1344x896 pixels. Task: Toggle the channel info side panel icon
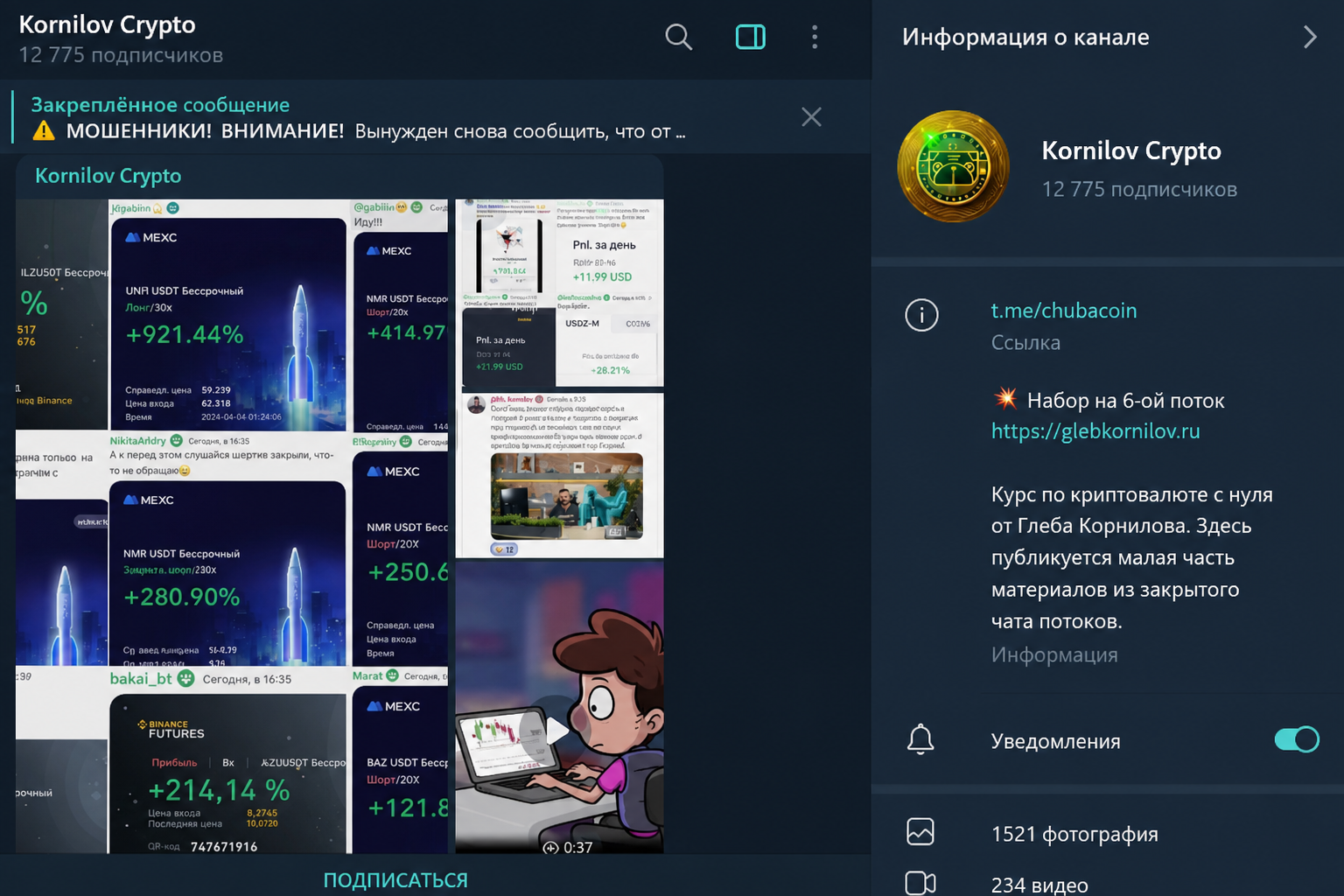tap(751, 37)
